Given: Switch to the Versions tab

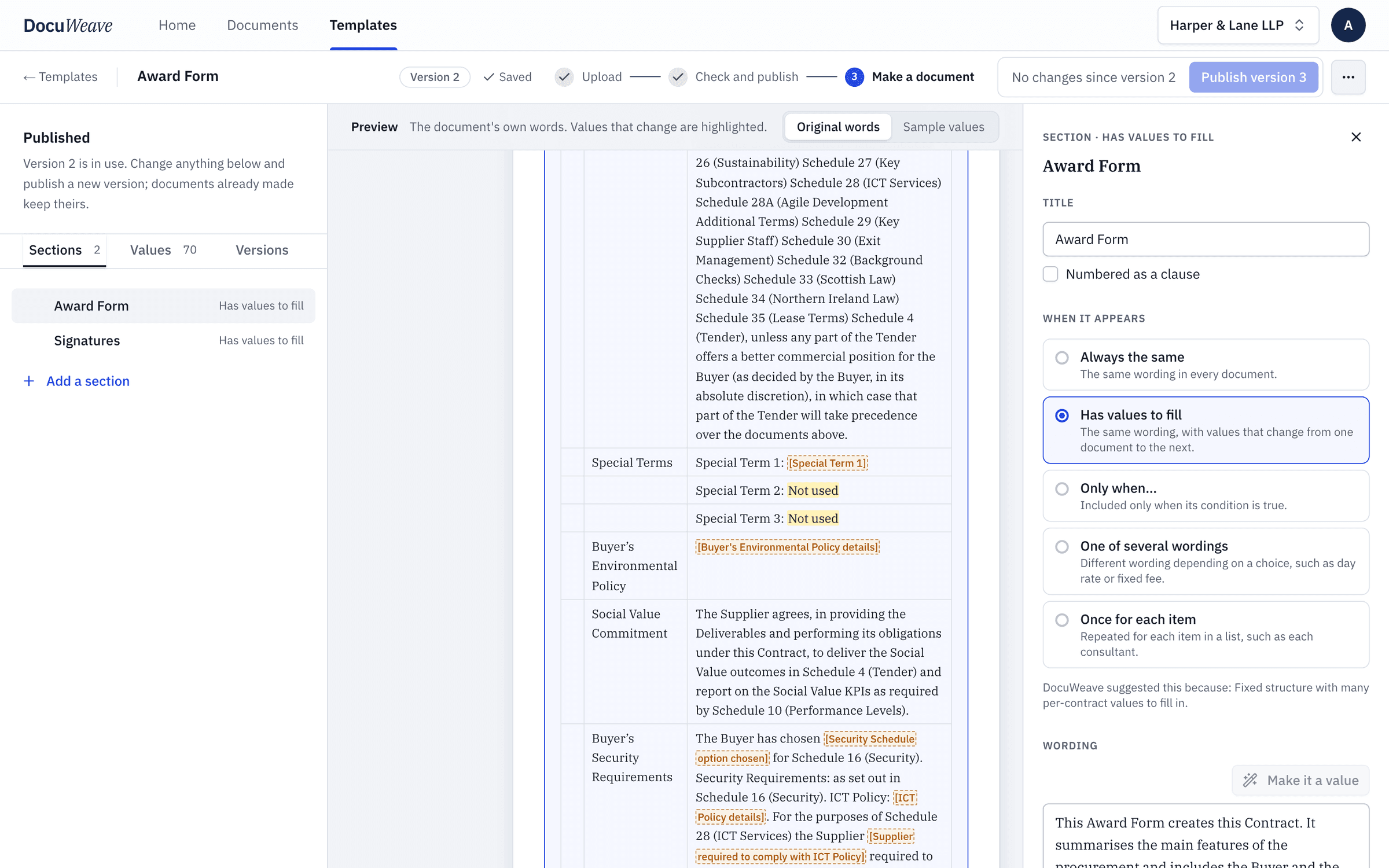Looking at the screenshot, I should (262, 250).
